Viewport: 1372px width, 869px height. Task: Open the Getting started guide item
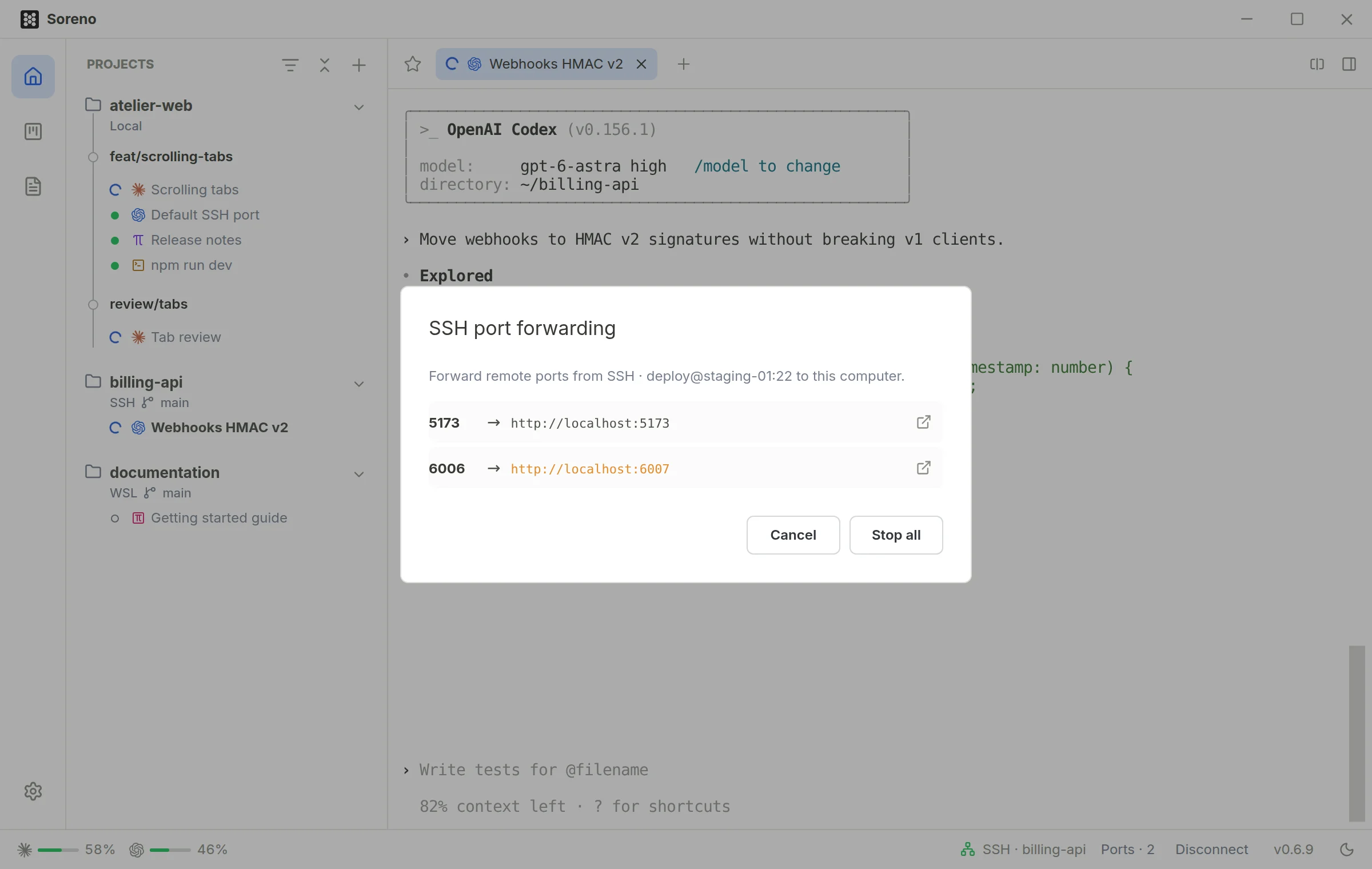[218, 518]
